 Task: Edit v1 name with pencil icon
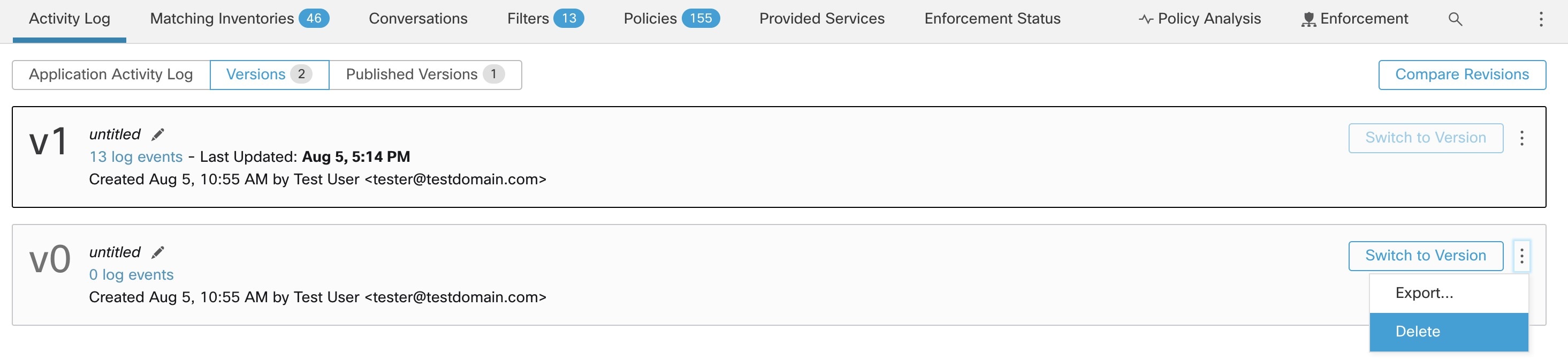(x=158, y=134)
